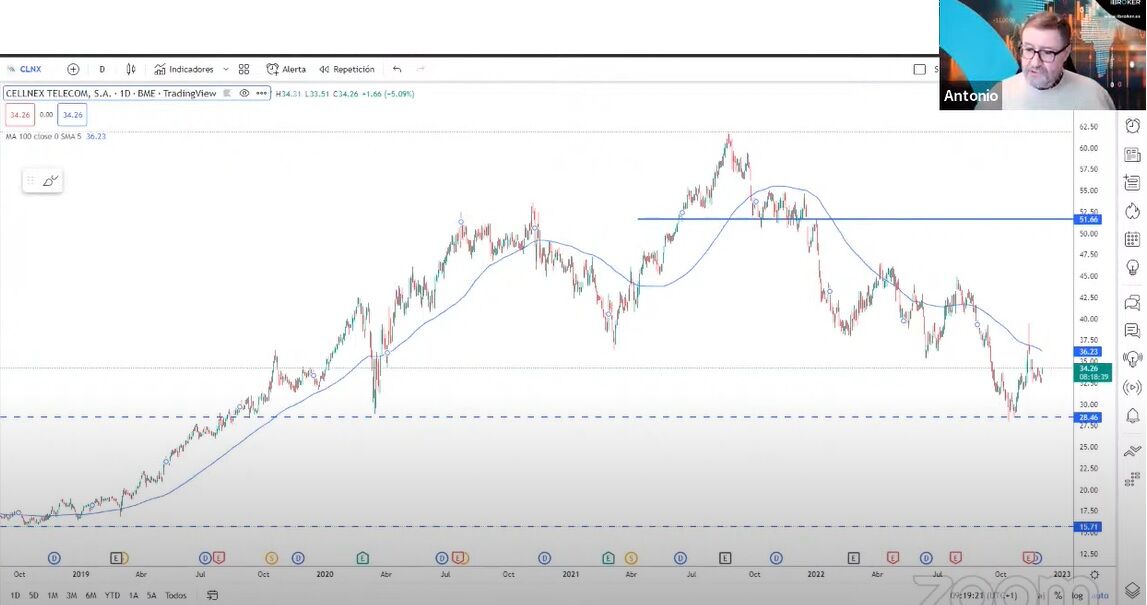Open the news panel in the sidebar

pyautogui.click(x=1132, y=154)
